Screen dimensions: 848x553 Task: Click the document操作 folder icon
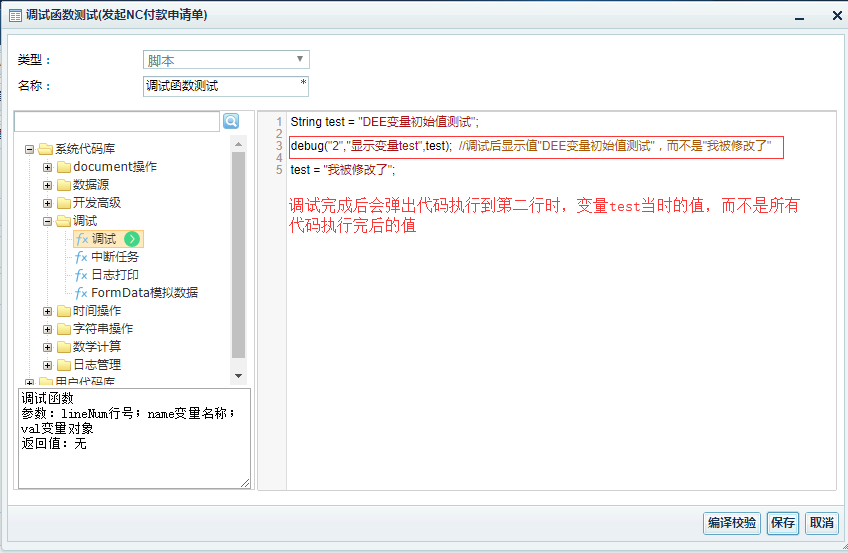64,166
